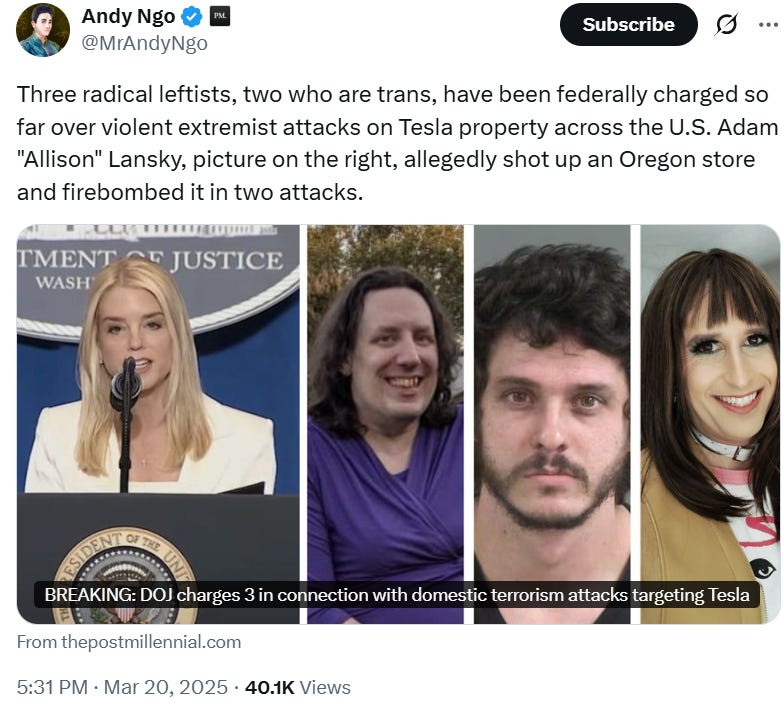Open the 40.1K Views analytics count
This screenshot has height=702, width=781.
tap(298, 688)
